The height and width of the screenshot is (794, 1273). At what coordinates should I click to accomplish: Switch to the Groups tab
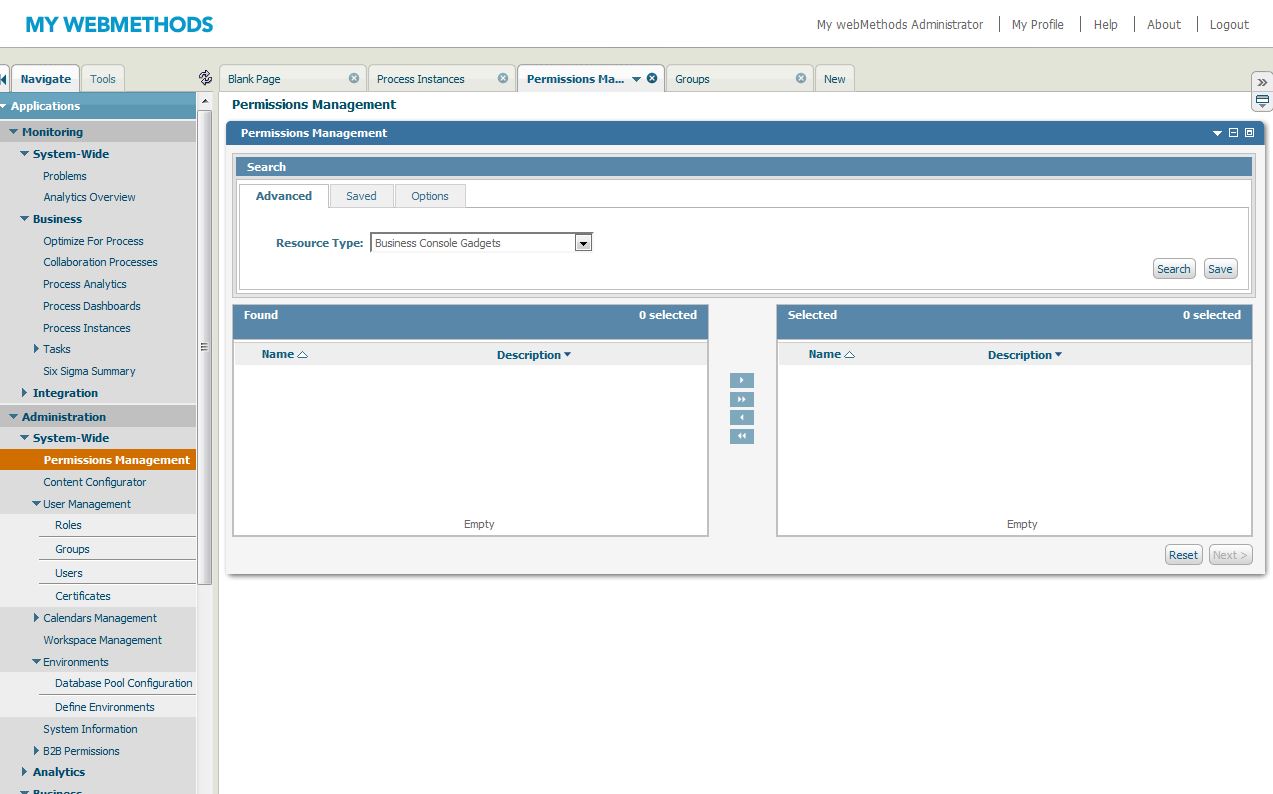pos(692,79)
